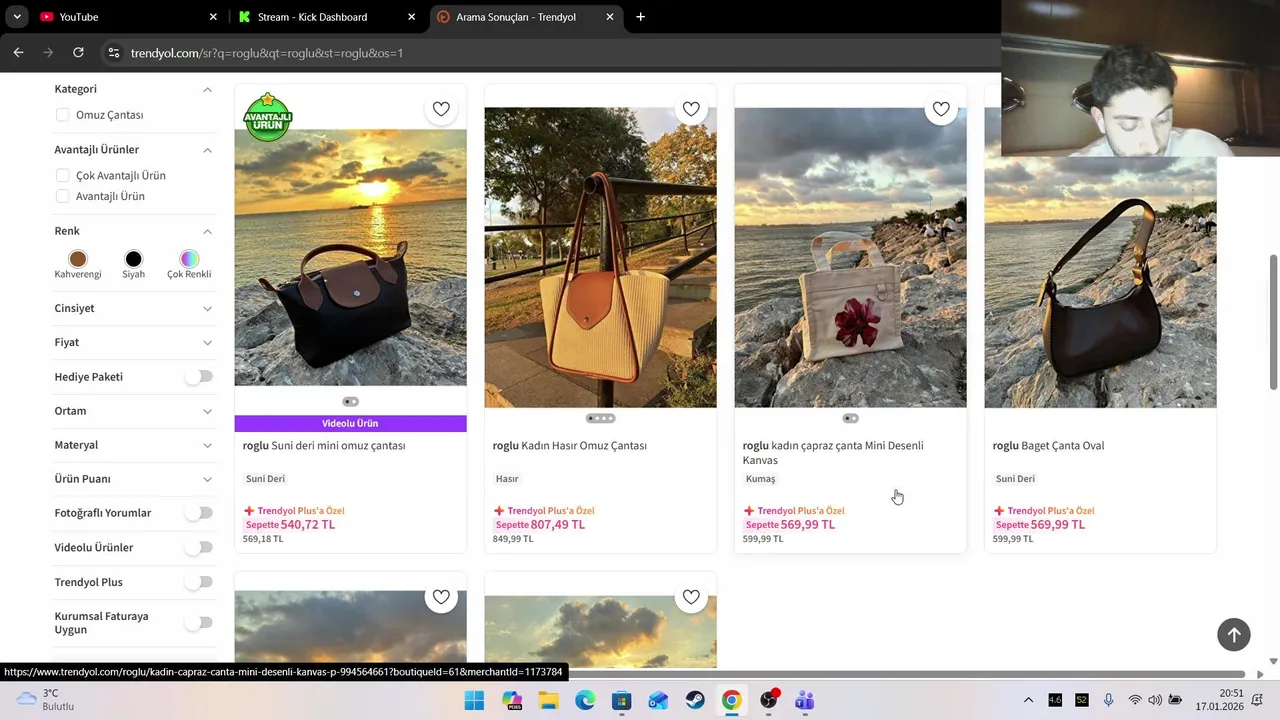The height and width of the screenshot is (720, 1280).
Task: Open the notification bell in the tray
Action: click(x=1257, y=700)
